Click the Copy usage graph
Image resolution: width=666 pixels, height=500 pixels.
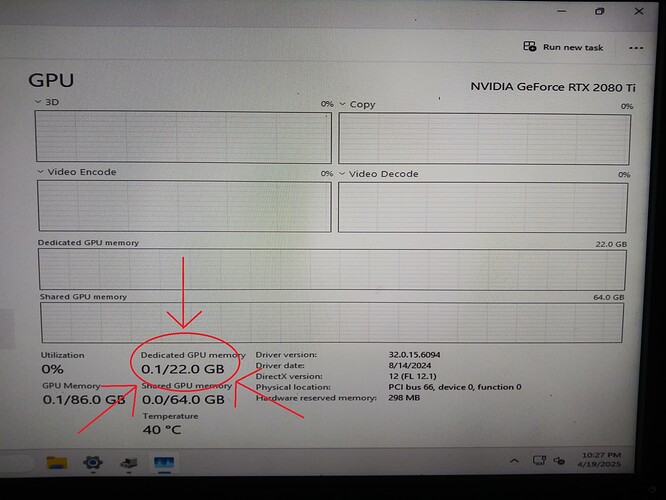click(x=484, y=138)
